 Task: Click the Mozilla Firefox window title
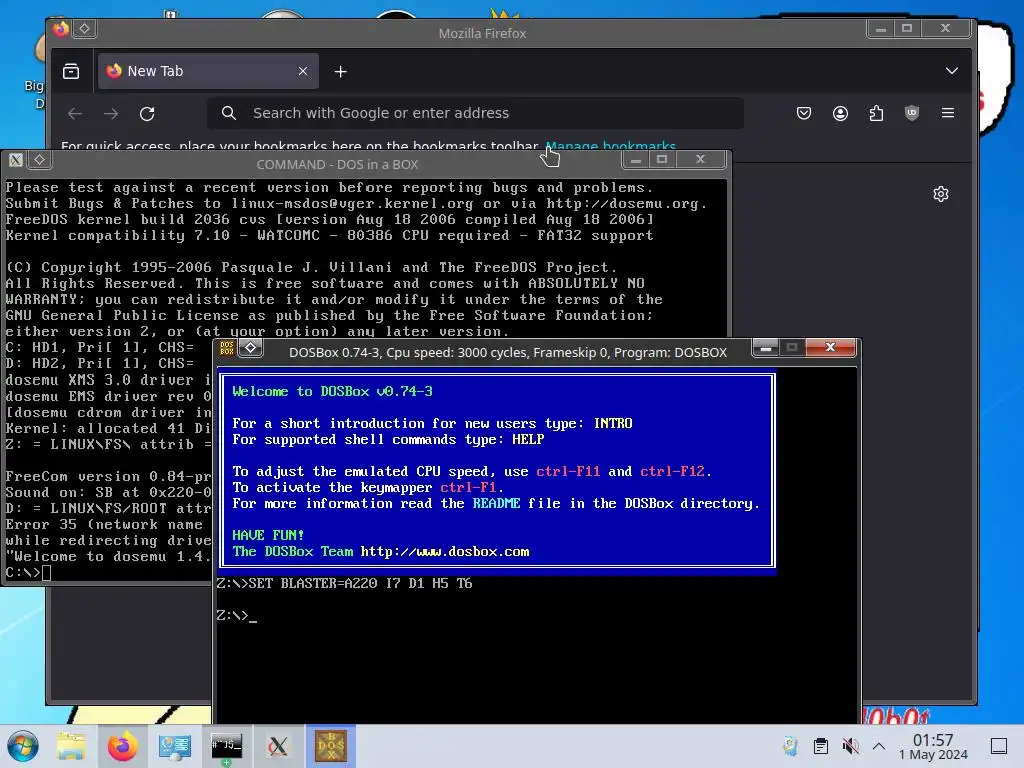tap(482, 33)
